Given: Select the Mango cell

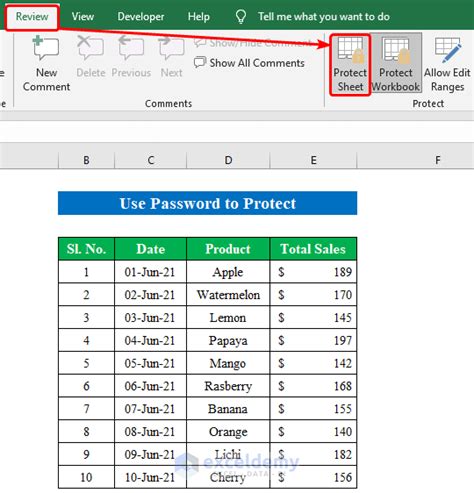Looking at the screenshot, I should (x=228, y=363).
